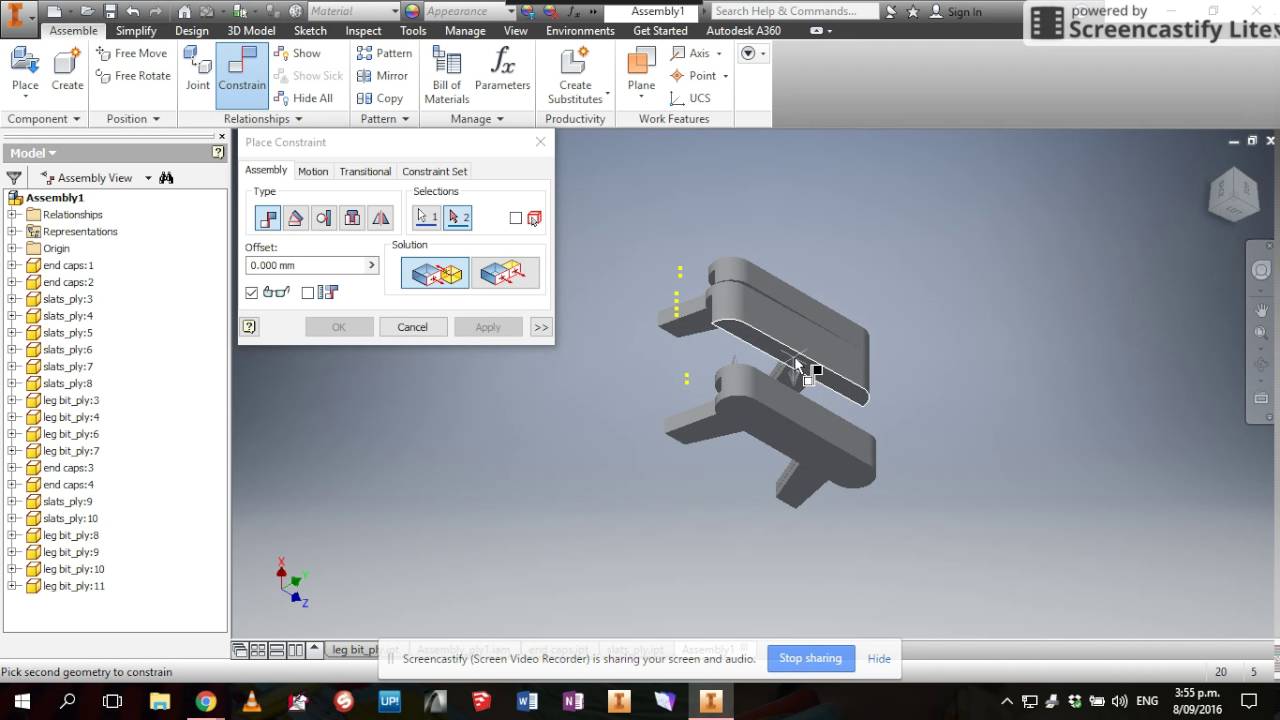Open the Inspect ribbon tab
The width and height of the screenshot is (1280, 720).
363,31
